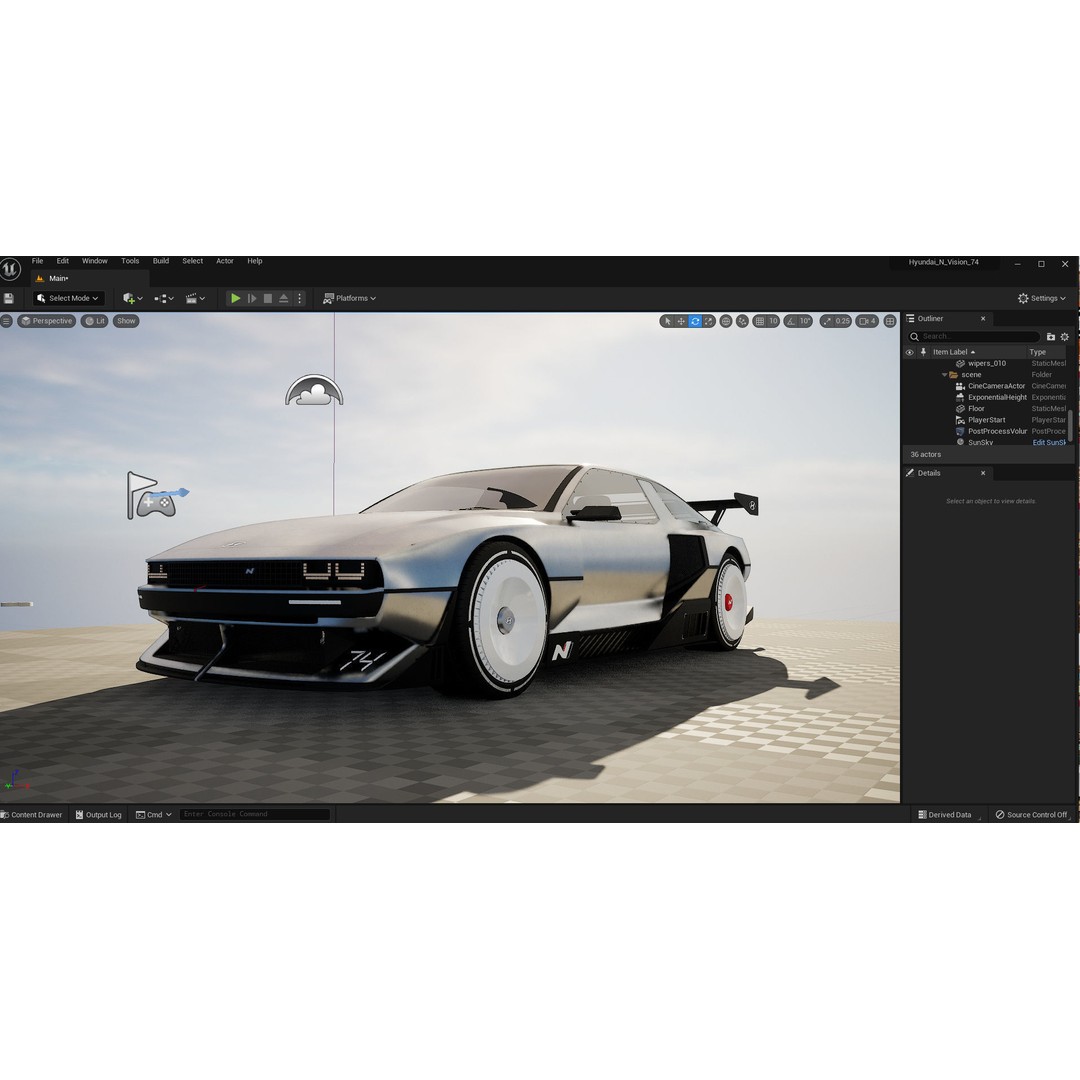Image resolution: width=1080 pixels, height=1080 pixels.
Task: Change rotation snap value 10°
Action: 804,321
